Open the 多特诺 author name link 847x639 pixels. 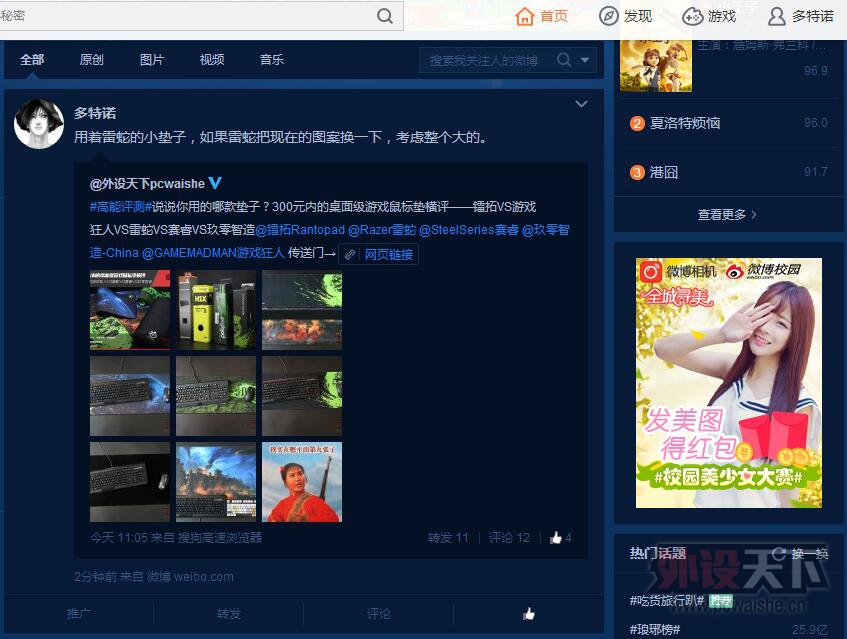(x=95, y=113)
